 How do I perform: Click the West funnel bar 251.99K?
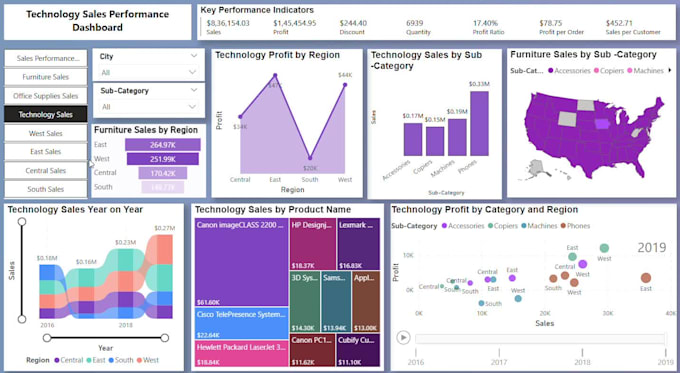tap(163, 159)
